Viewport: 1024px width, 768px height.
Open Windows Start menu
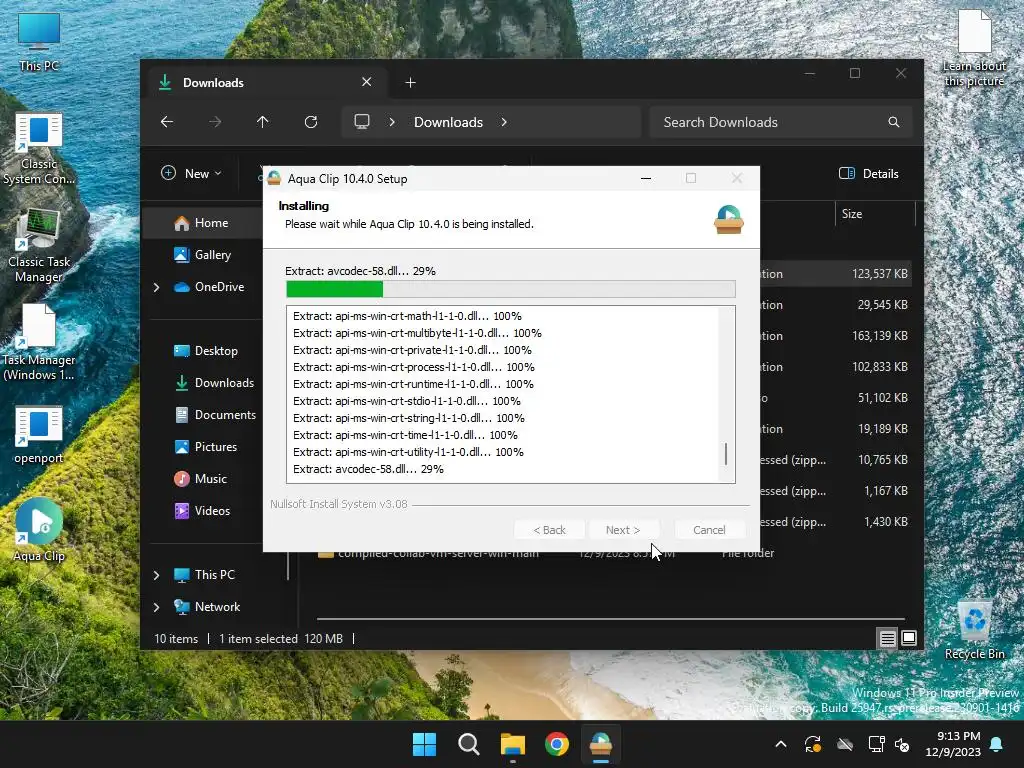[424, 744]
